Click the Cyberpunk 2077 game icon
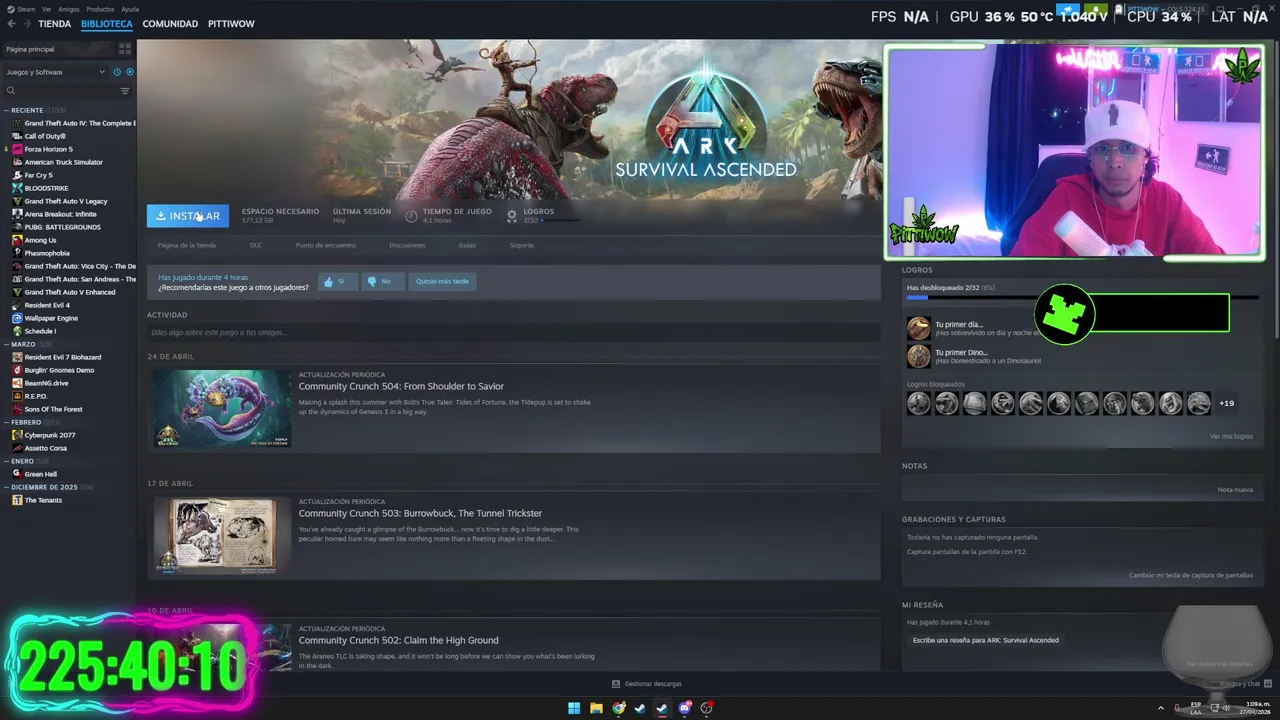This screenshot has width=1280, height=720. pos(17,435)
